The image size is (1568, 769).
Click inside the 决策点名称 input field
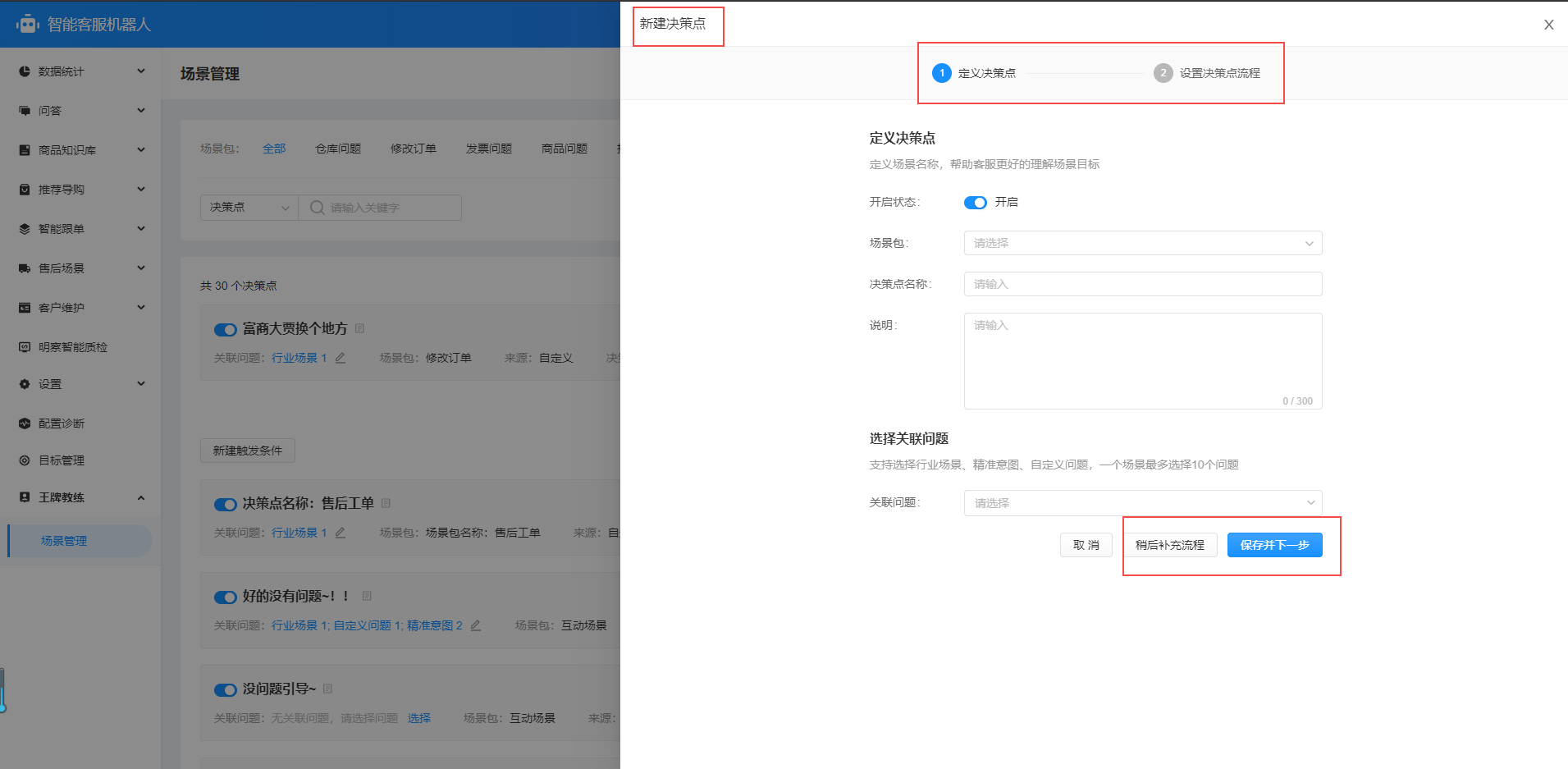(x=1143, y=284)
